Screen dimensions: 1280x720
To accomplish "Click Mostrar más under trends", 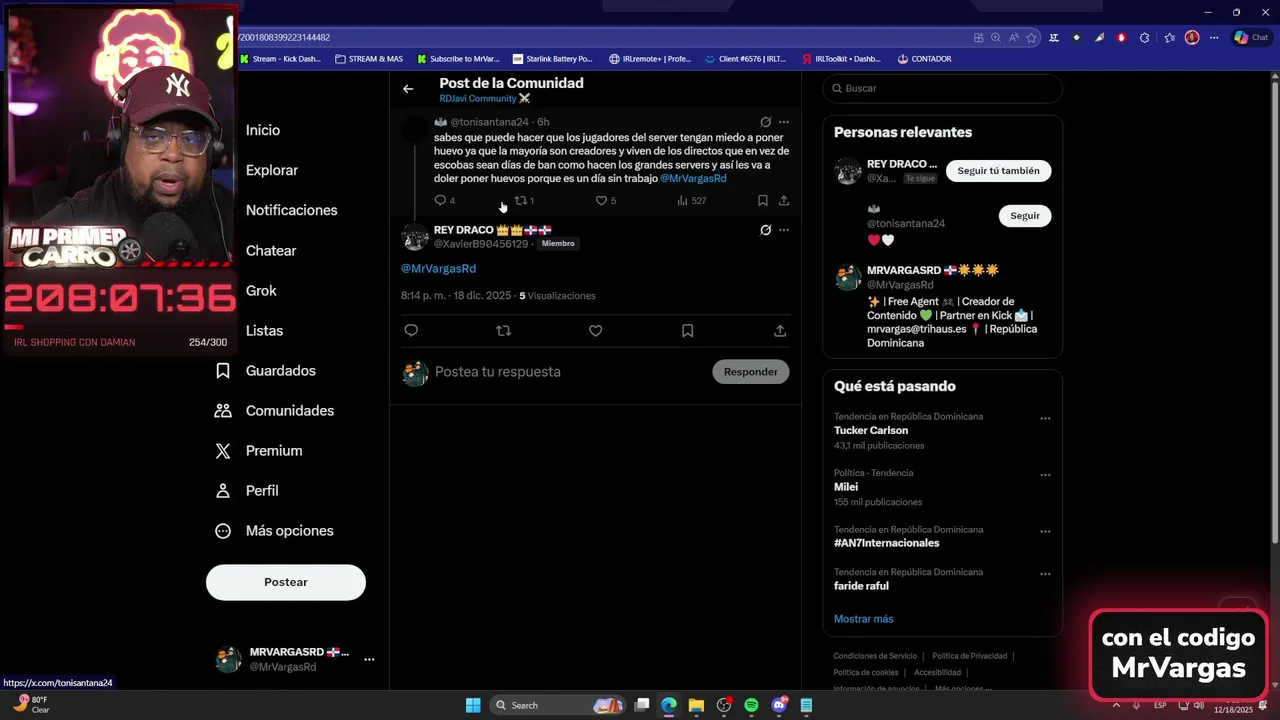I will tap(864, 619).
